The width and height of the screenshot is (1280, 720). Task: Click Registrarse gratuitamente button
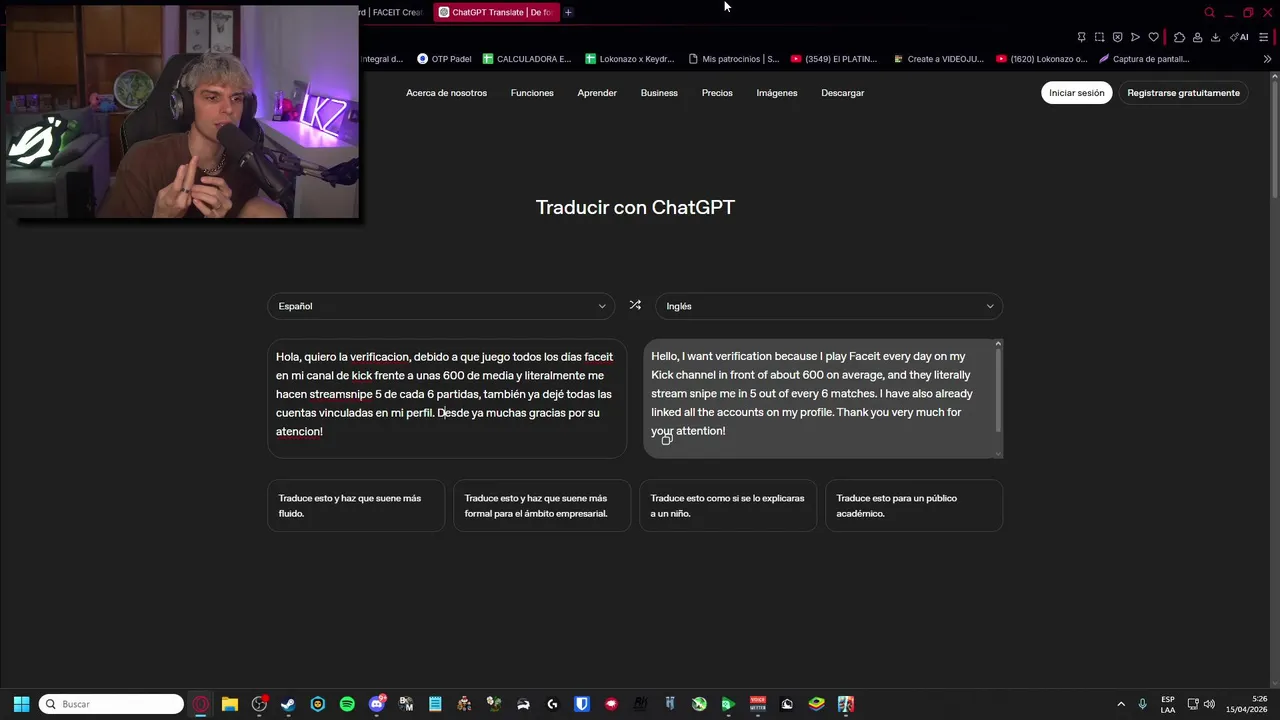(x=1183, y=93)
